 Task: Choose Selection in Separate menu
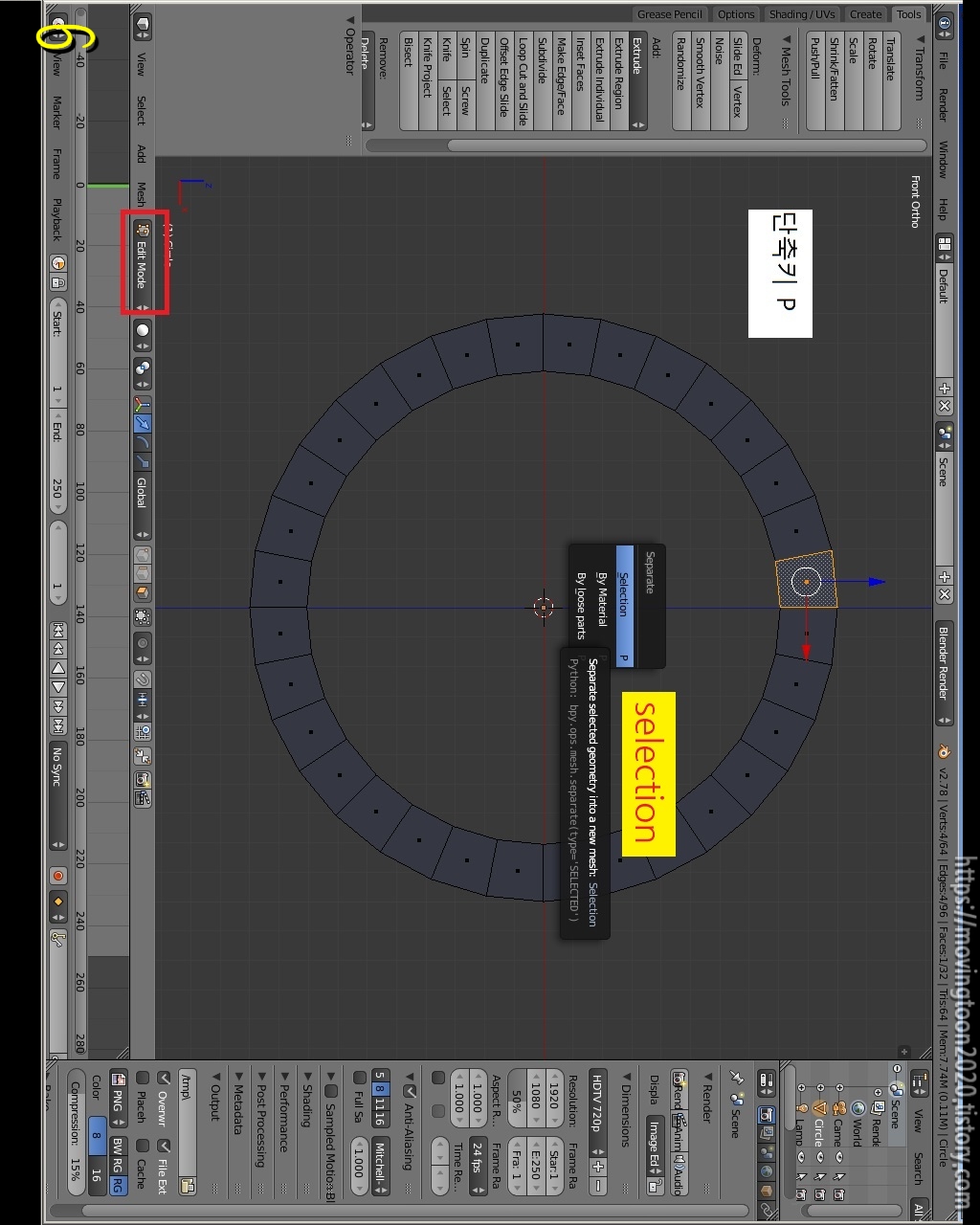(624, 605)
